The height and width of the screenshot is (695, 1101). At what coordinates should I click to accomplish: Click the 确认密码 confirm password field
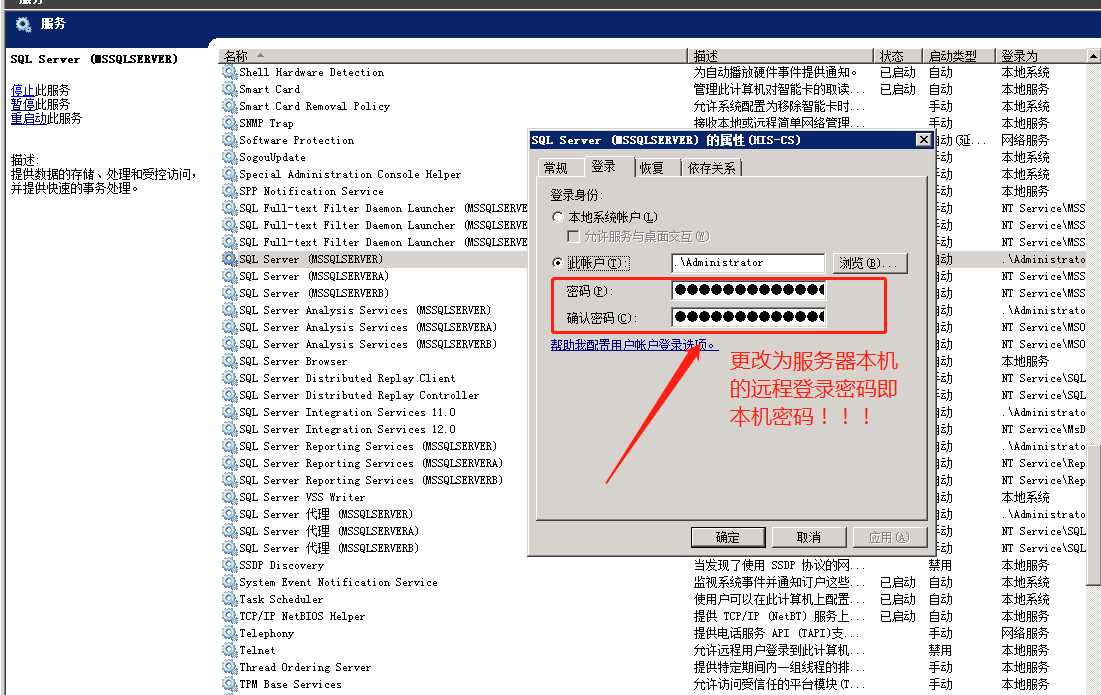(x=748, y=317)
